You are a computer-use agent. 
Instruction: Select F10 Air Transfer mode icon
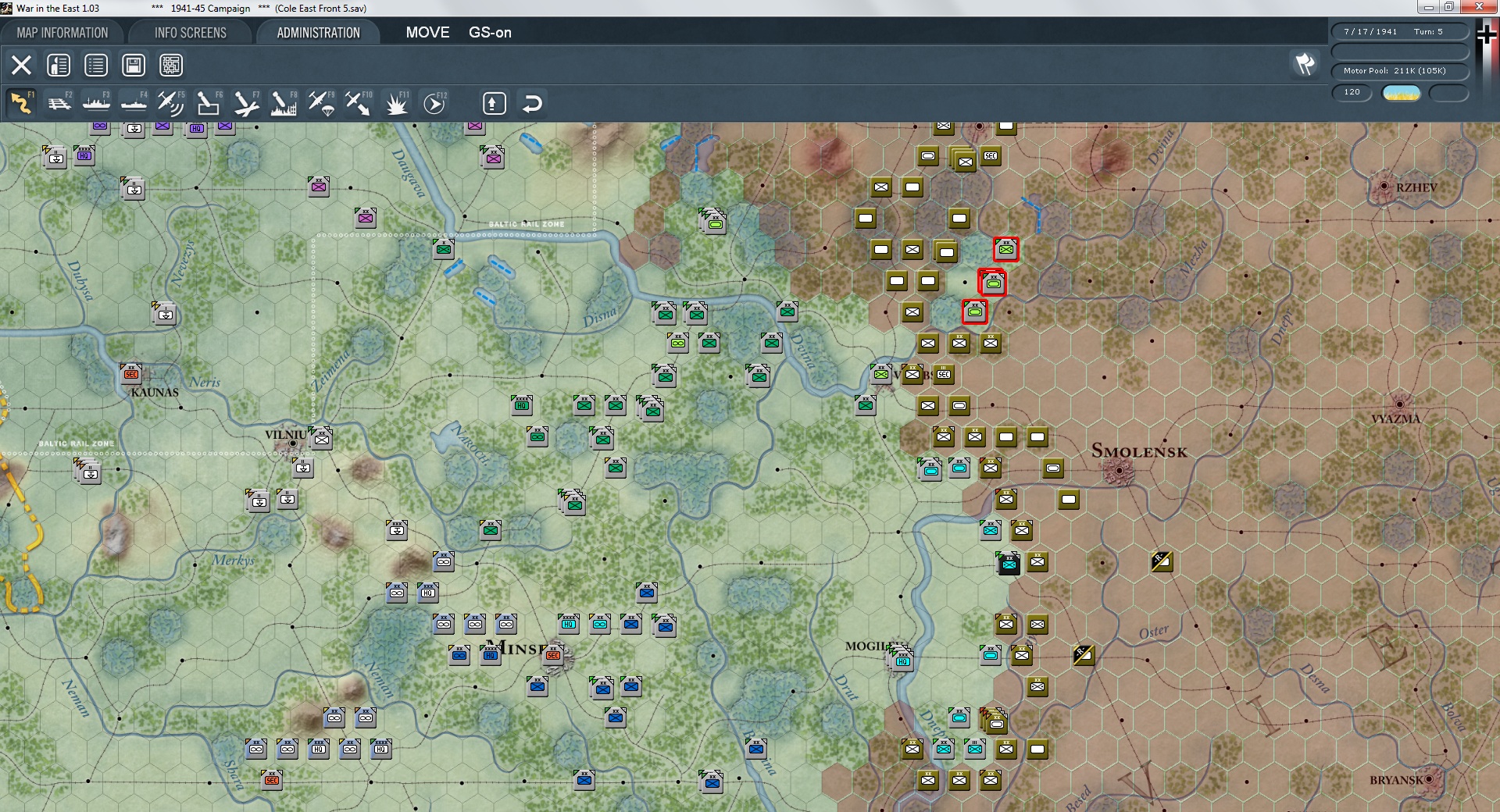pos(359,103)
